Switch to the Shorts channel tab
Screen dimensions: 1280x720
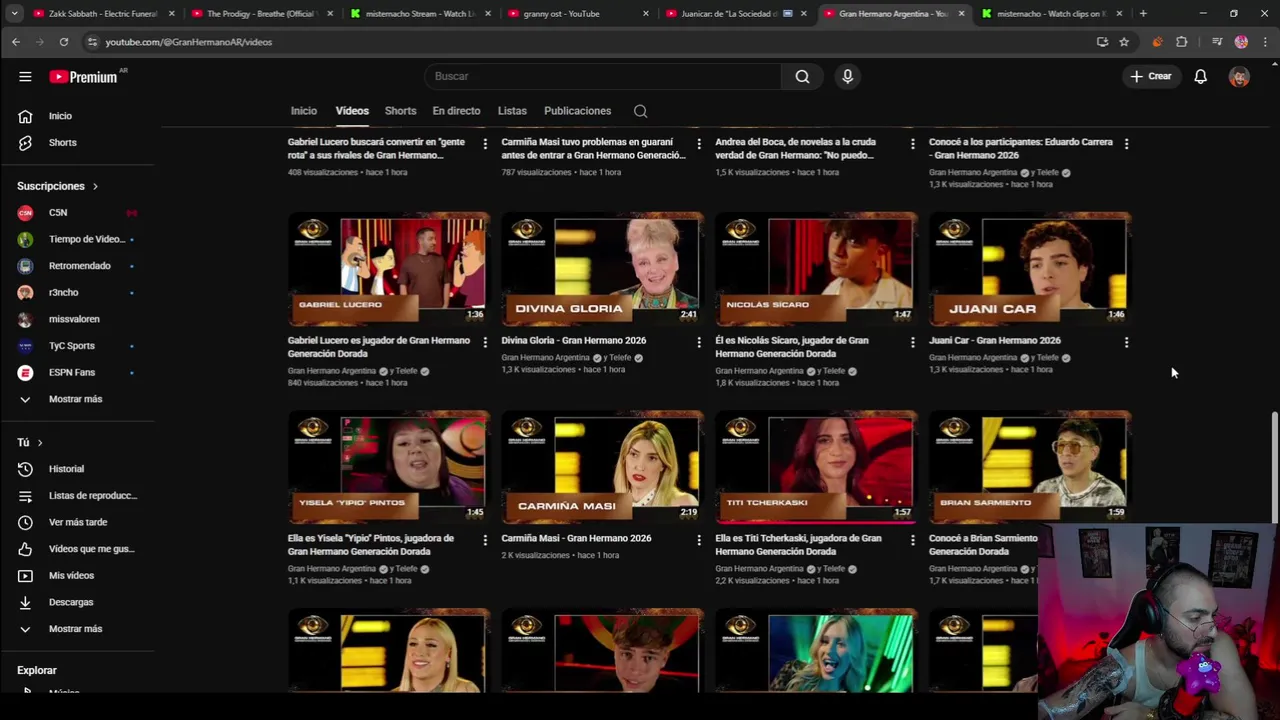pyautogui.click(x=400, y=111)
